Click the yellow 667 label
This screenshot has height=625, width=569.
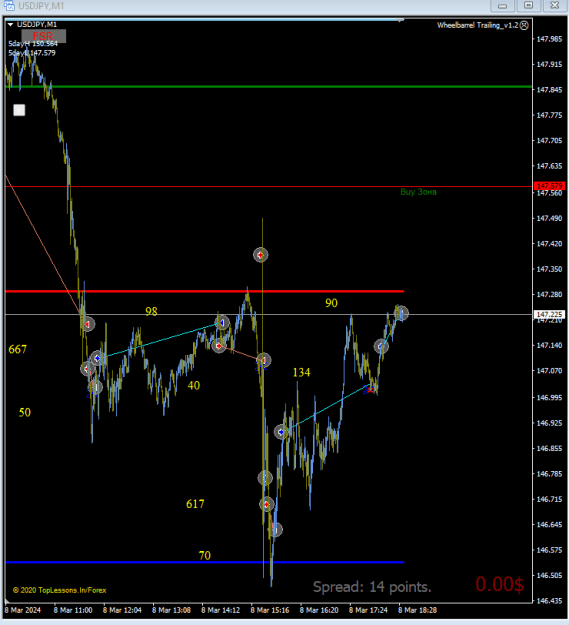click(18, 350)
